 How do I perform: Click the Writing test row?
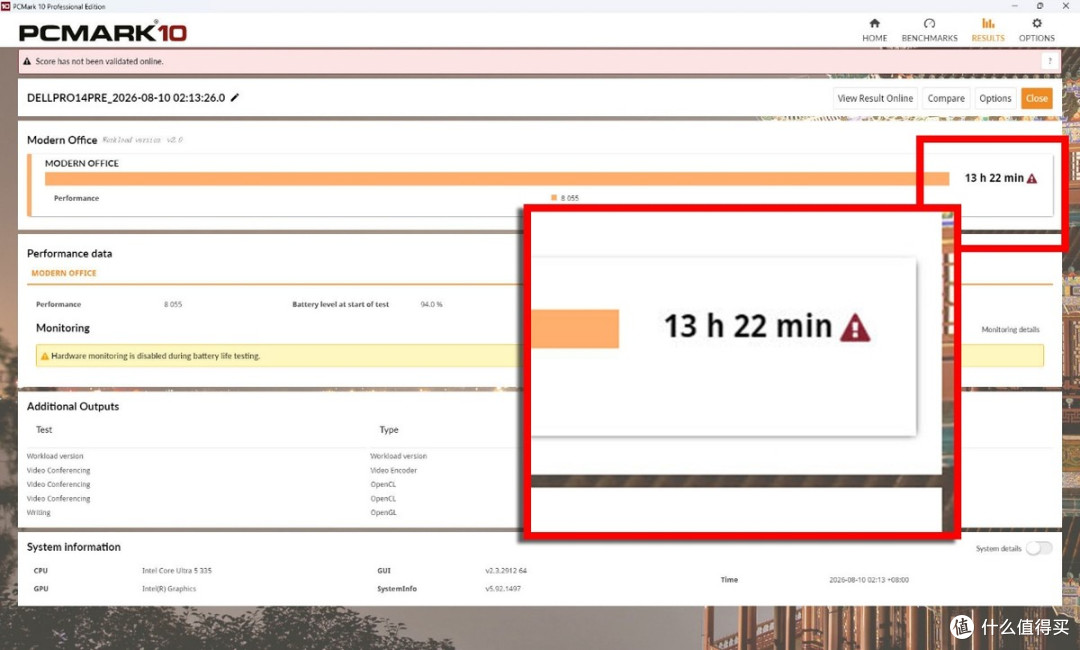point(39,513)
